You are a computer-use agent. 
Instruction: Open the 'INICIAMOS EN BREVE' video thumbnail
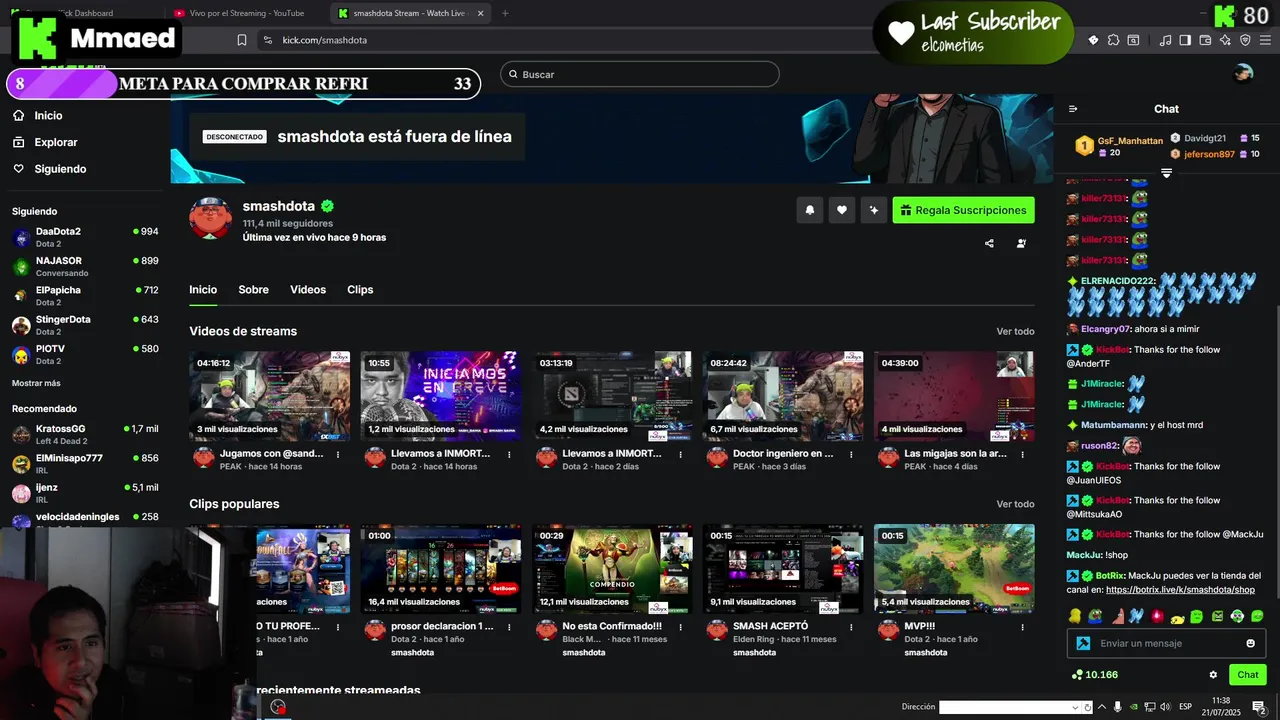pyautogui.click(x=440, y=396)
